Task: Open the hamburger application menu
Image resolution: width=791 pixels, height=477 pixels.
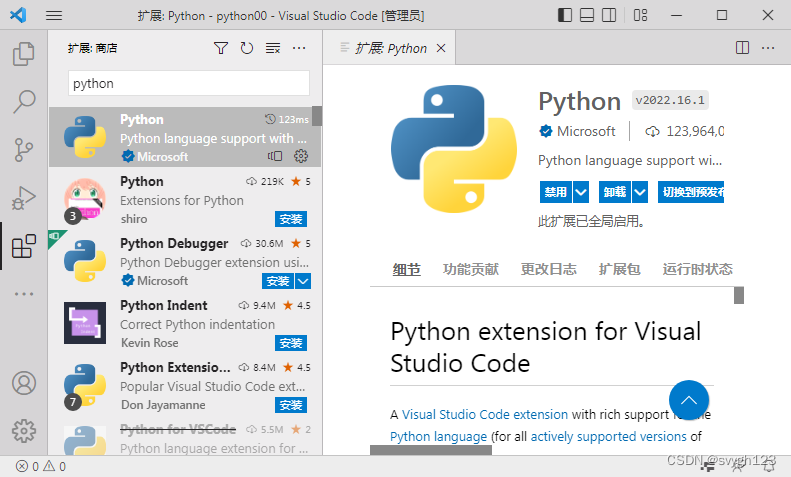Action: 54,16
